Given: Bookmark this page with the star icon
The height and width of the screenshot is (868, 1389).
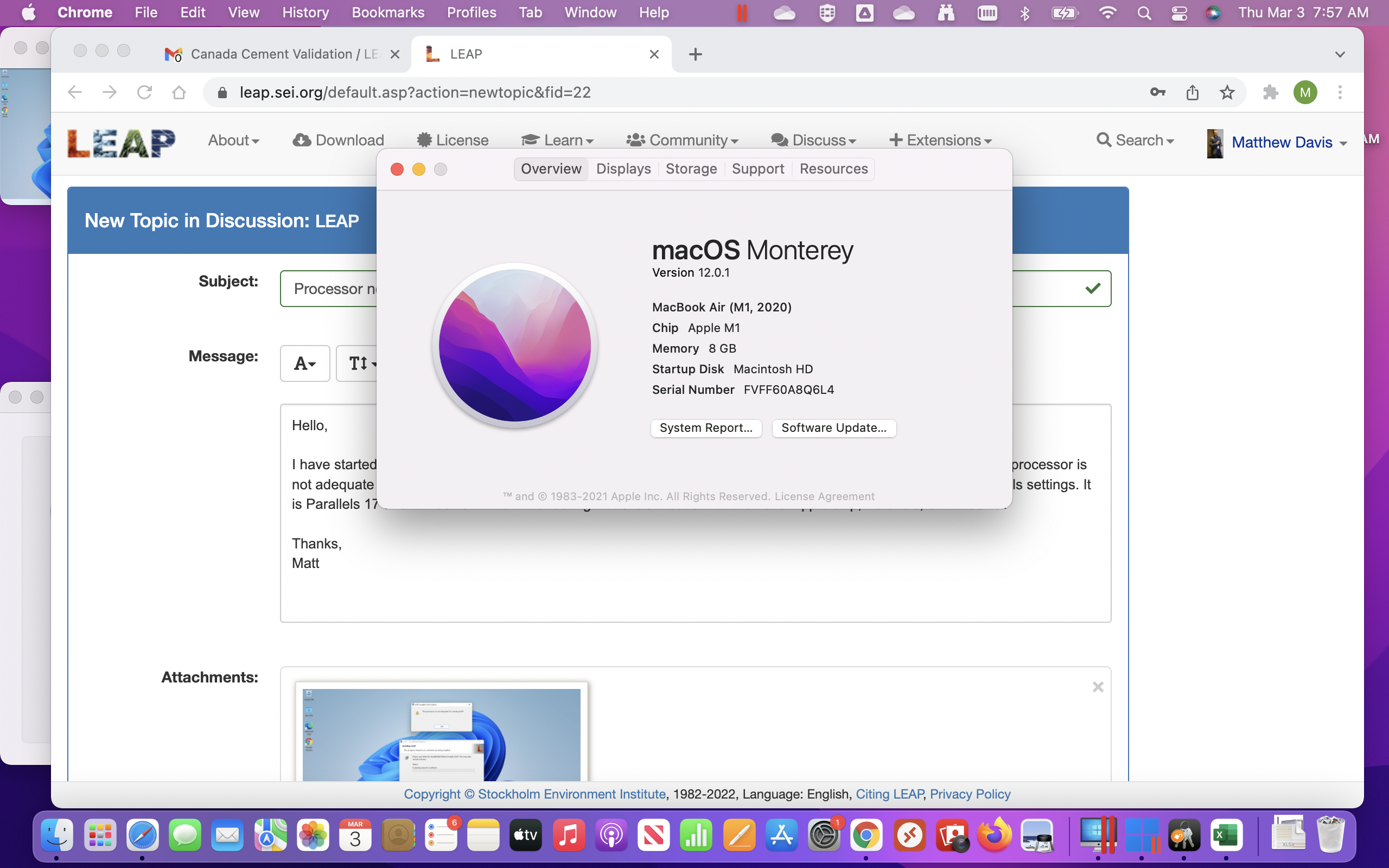Looking at the screenshot, I should click(1227, 92).
